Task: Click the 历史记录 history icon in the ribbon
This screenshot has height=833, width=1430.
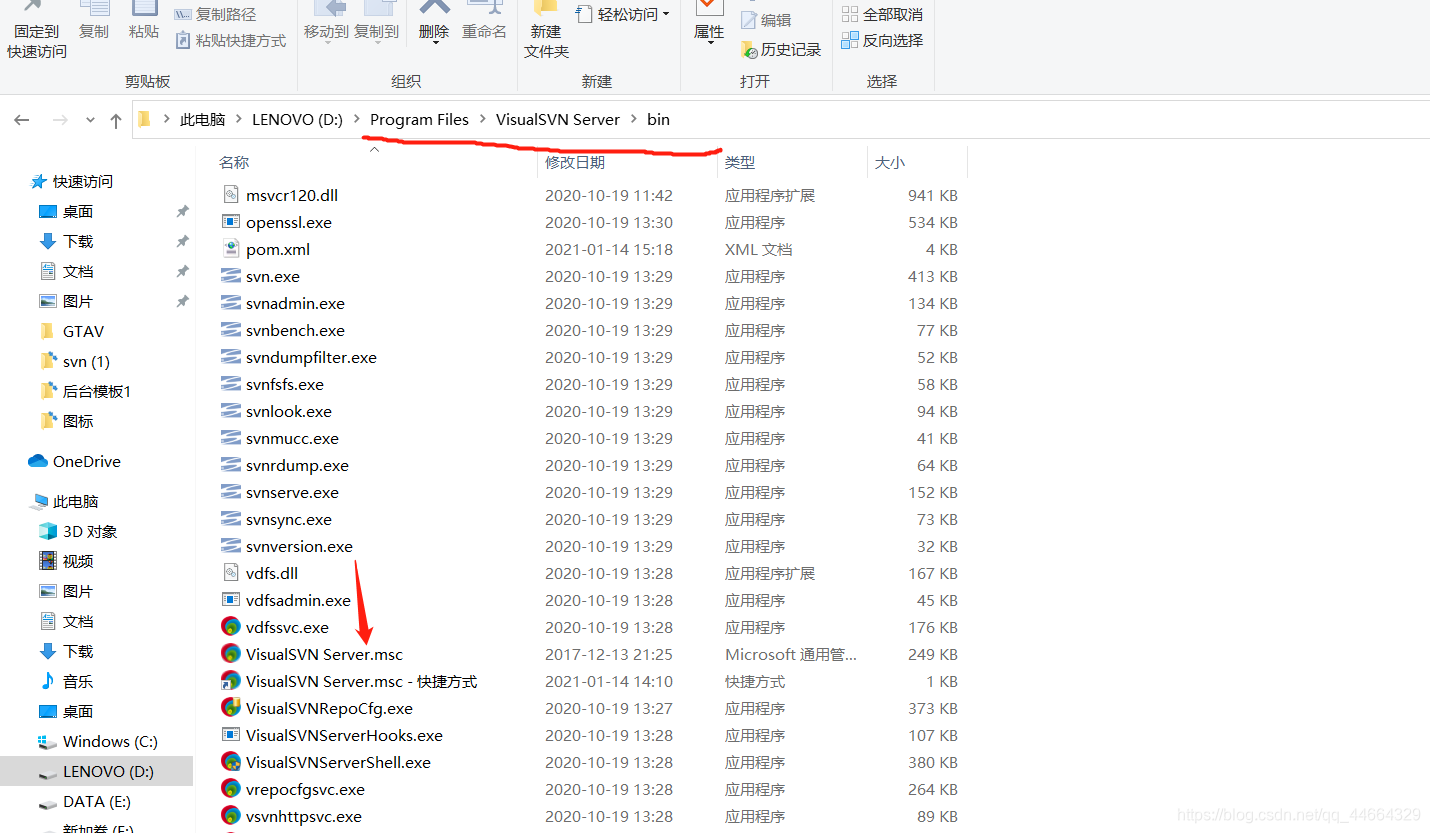Action: tap(749, 49)
